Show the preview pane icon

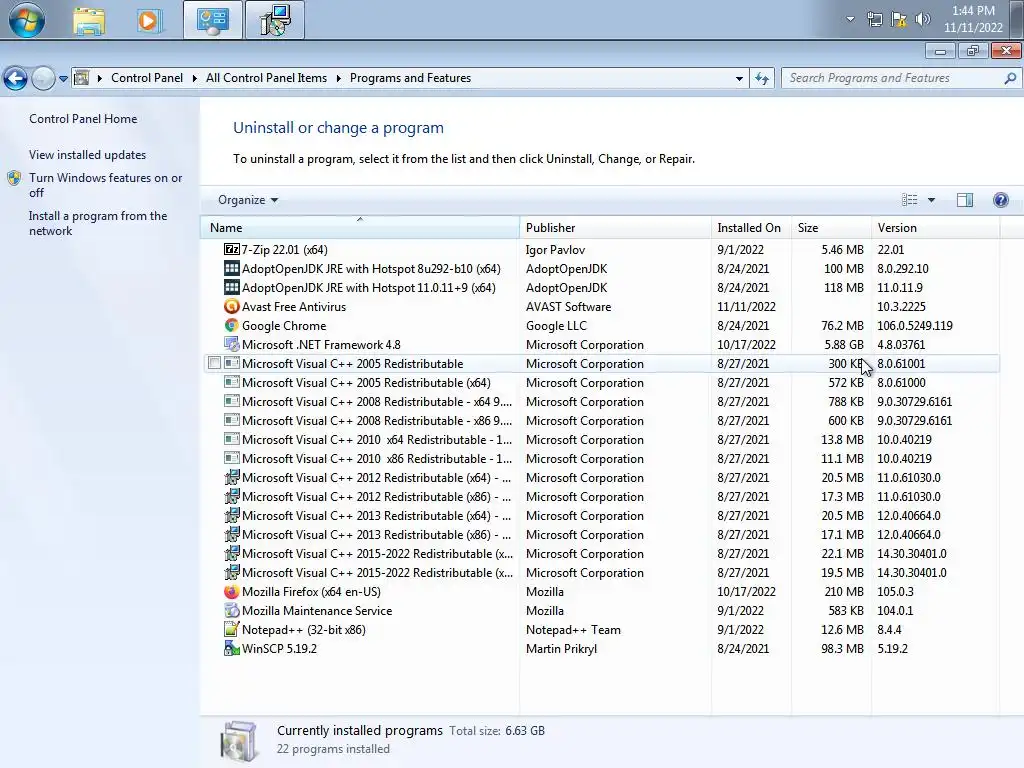tap(965, 200)
